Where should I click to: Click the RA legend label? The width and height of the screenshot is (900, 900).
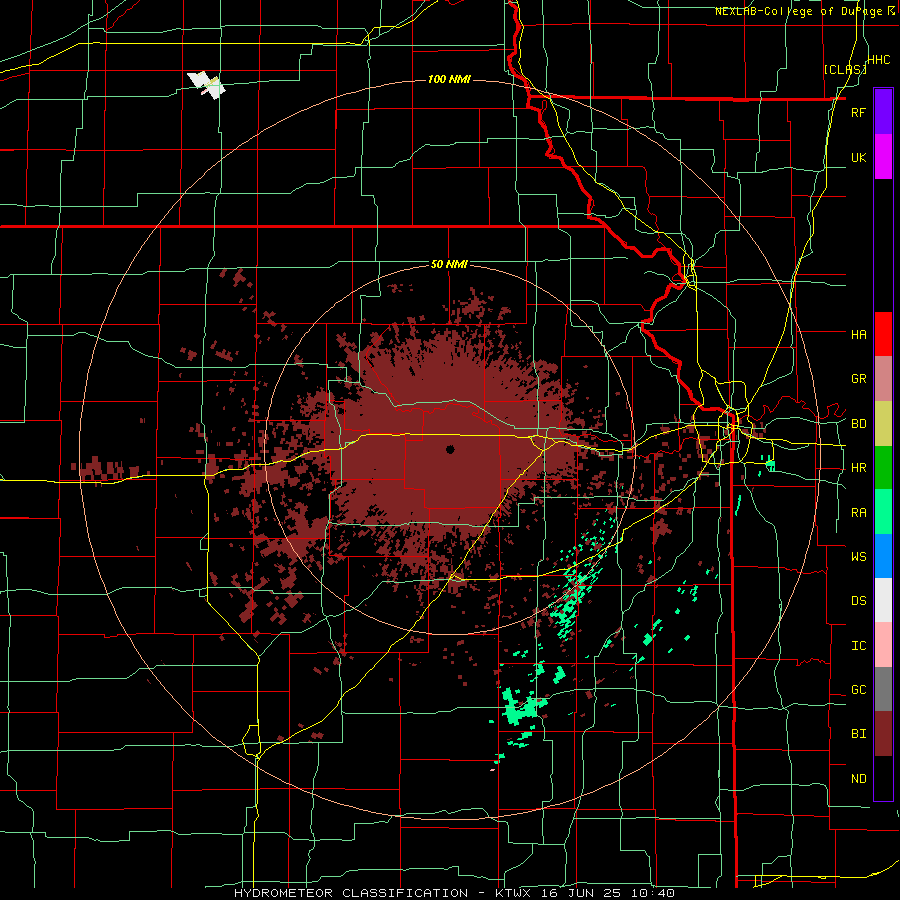click(858, 513)
